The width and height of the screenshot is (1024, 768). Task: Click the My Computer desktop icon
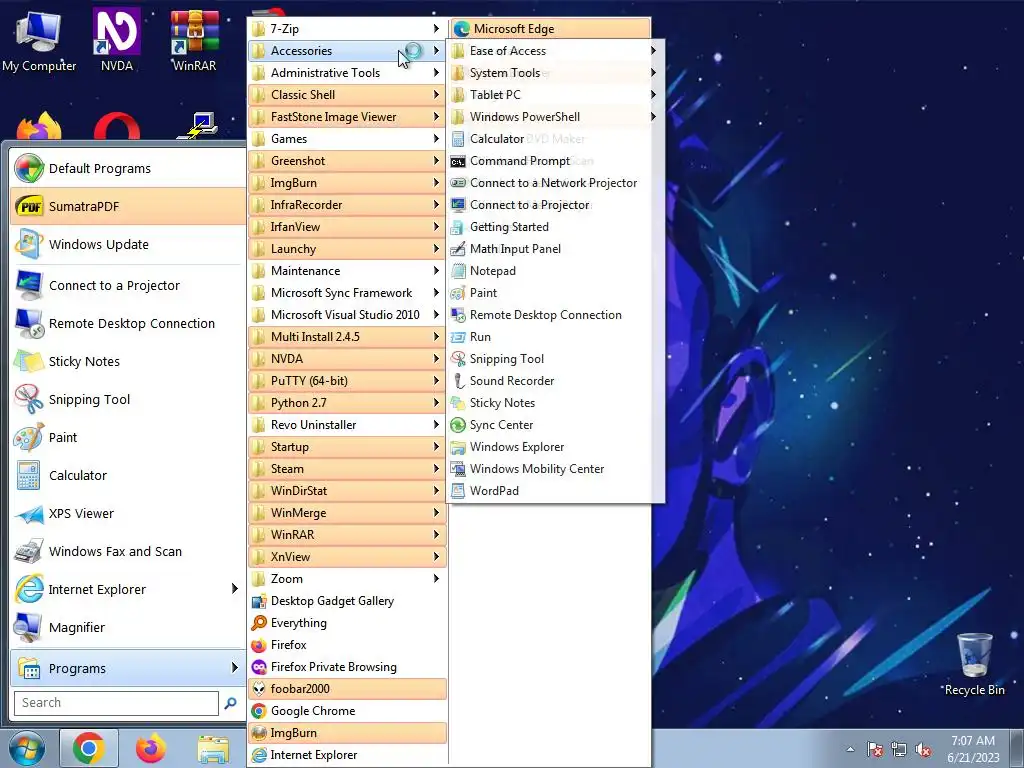click(39, 40)
